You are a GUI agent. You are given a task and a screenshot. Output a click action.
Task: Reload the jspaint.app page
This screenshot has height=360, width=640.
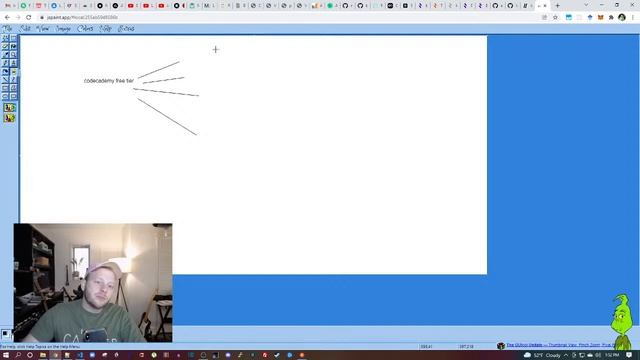click(x=29, y=18)
